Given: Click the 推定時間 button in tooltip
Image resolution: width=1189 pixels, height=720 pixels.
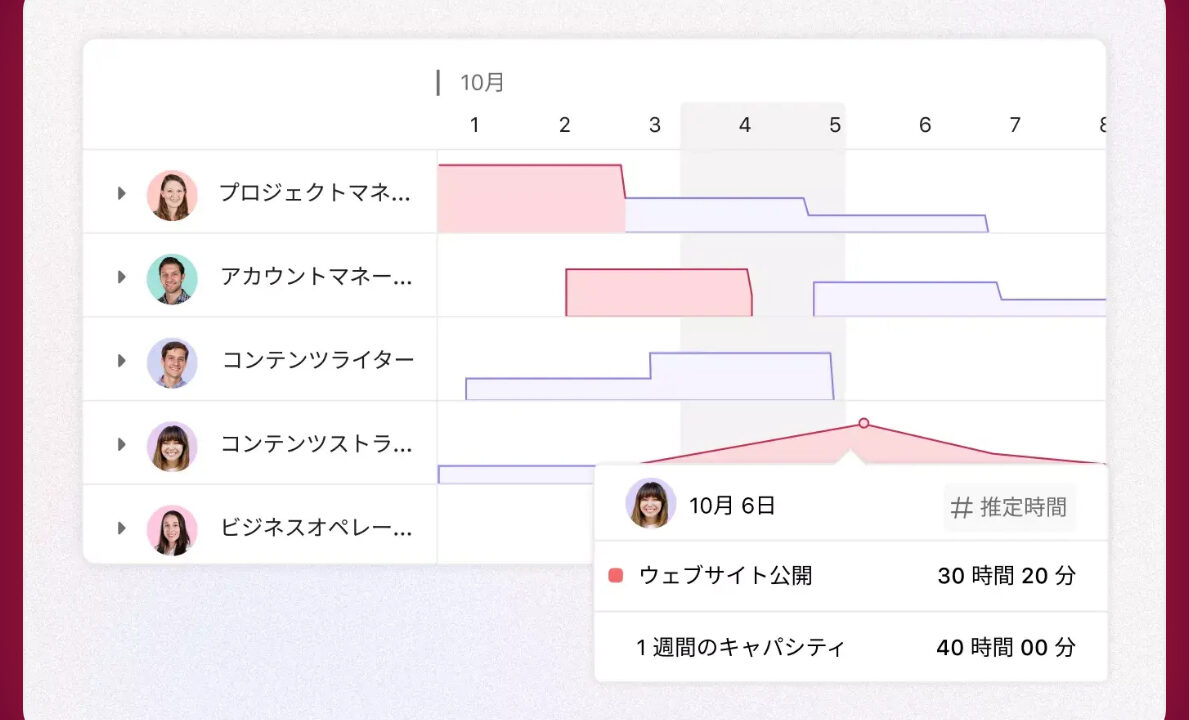Looking at the screenshot, I should pos(1010,508).
